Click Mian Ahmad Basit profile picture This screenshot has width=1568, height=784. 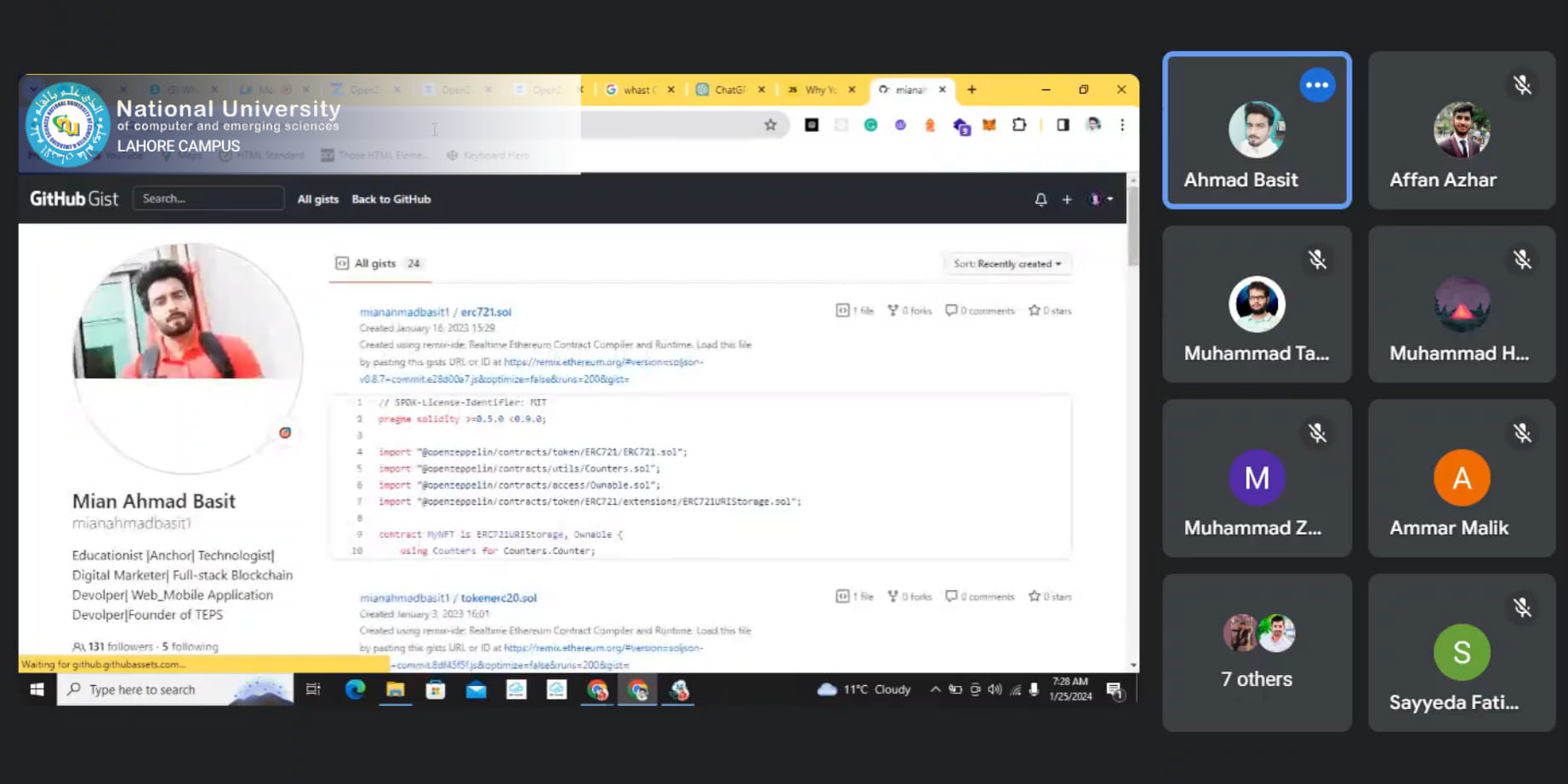click(x=188, y=358)
